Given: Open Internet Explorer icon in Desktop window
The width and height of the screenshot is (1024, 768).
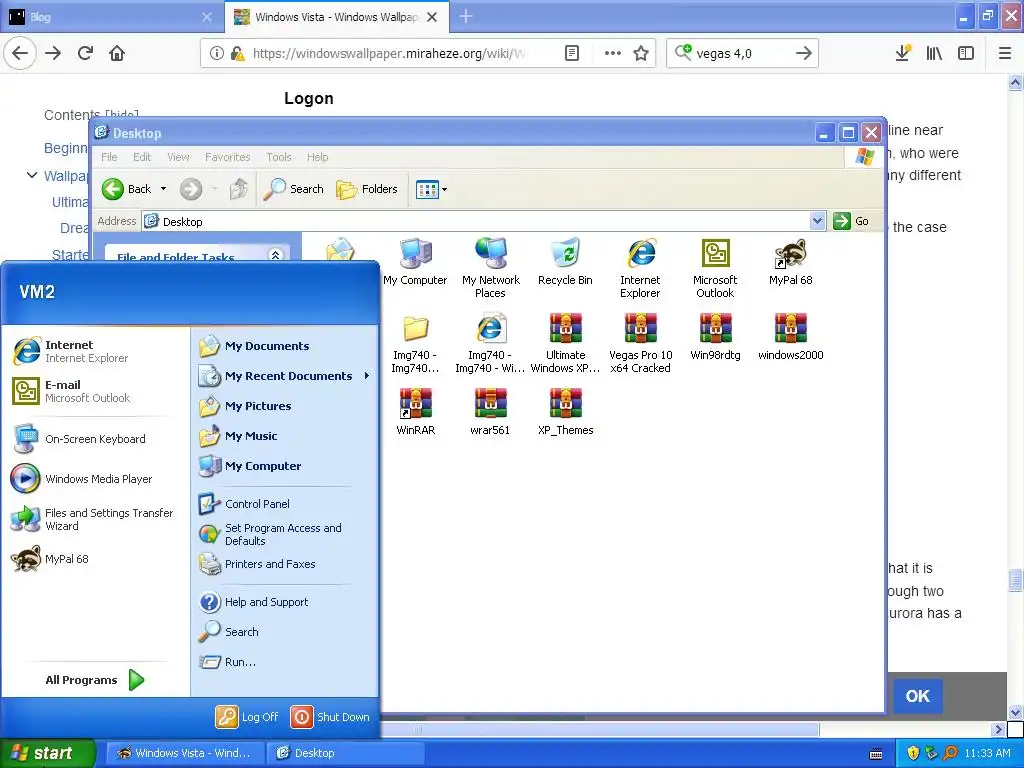Looking at the screenshot, I should [640, 268].
